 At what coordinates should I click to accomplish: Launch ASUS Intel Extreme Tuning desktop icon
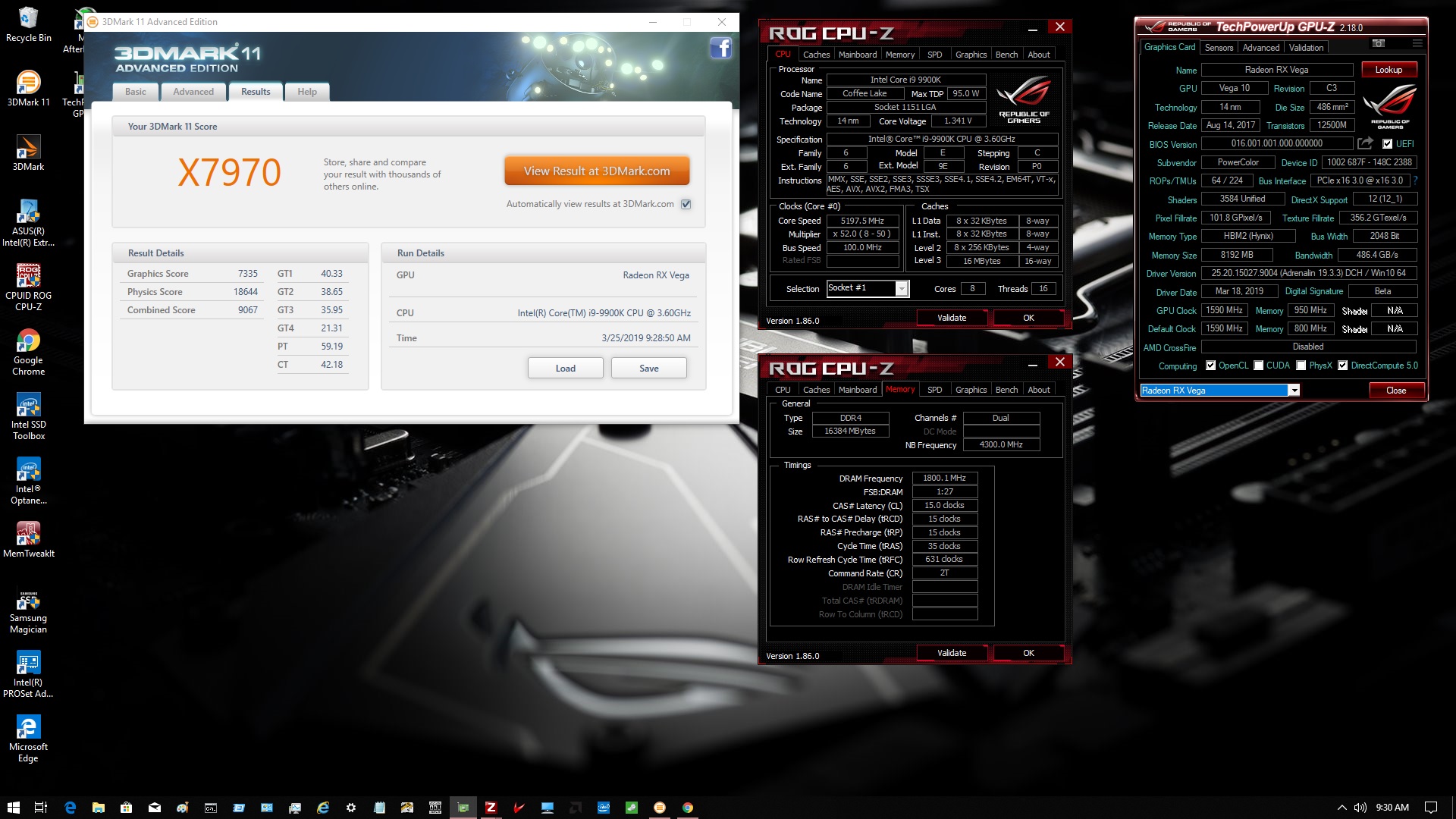[28, 223]
